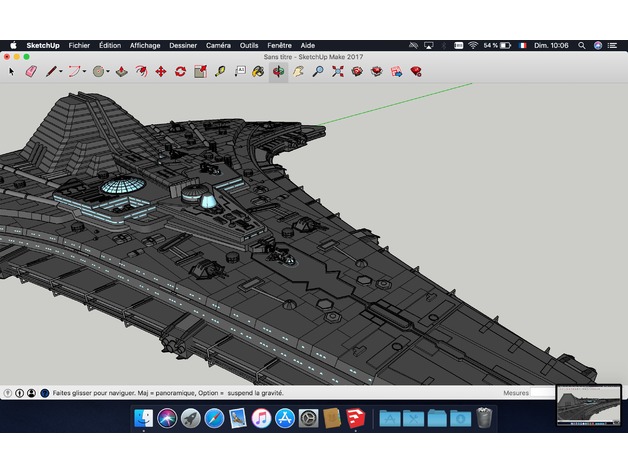Image resolution: width=628 pixels, height=472 pixels.
Task: Open the Aide menu
Action: click(308, 45)
